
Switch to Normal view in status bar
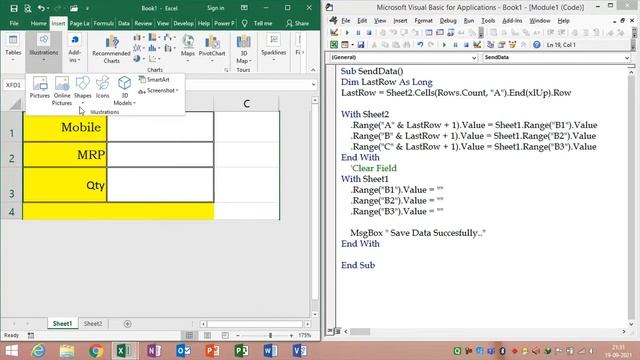tap(189, 336)
